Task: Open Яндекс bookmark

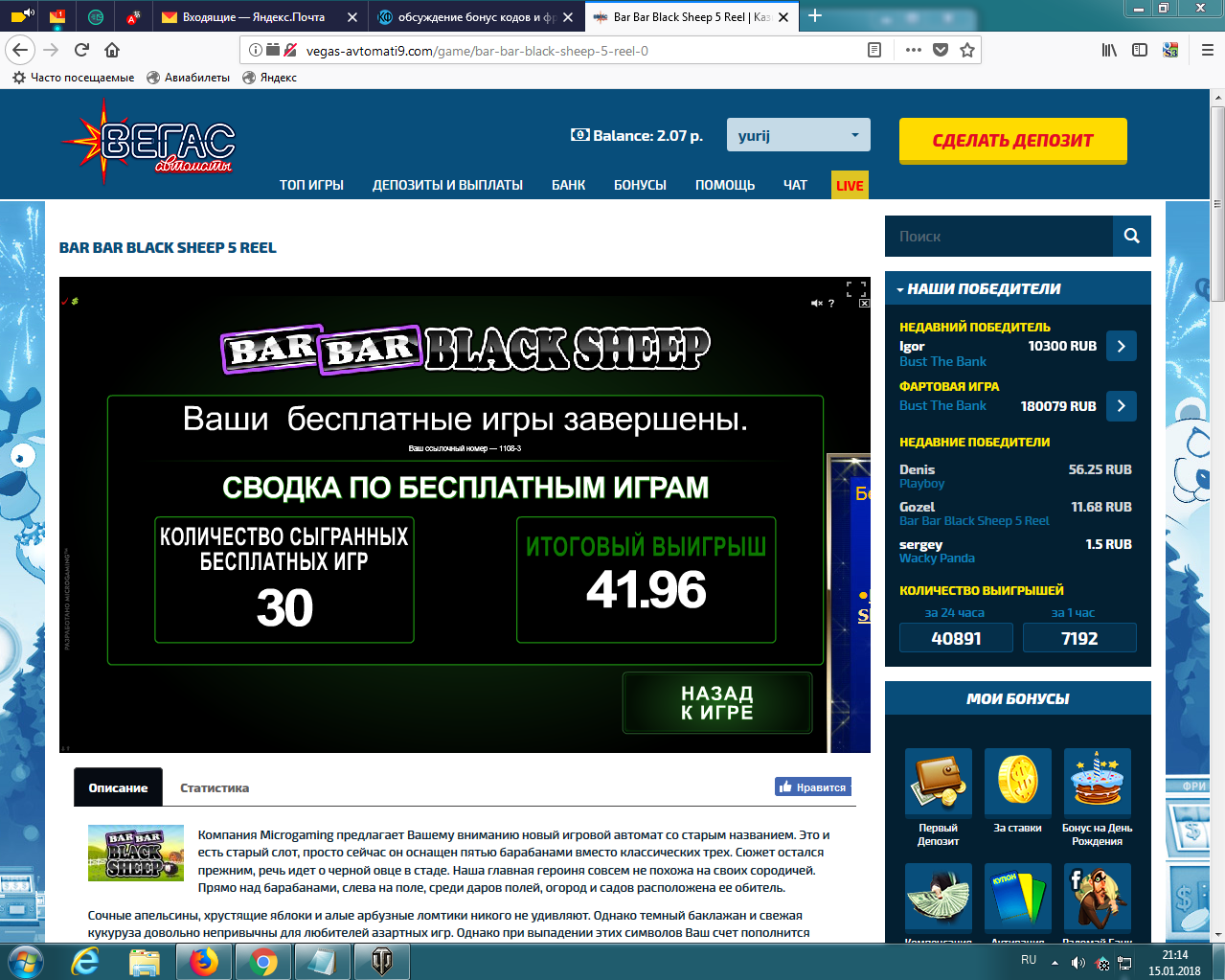Action: pyautogui.click(x=269, y=78)
